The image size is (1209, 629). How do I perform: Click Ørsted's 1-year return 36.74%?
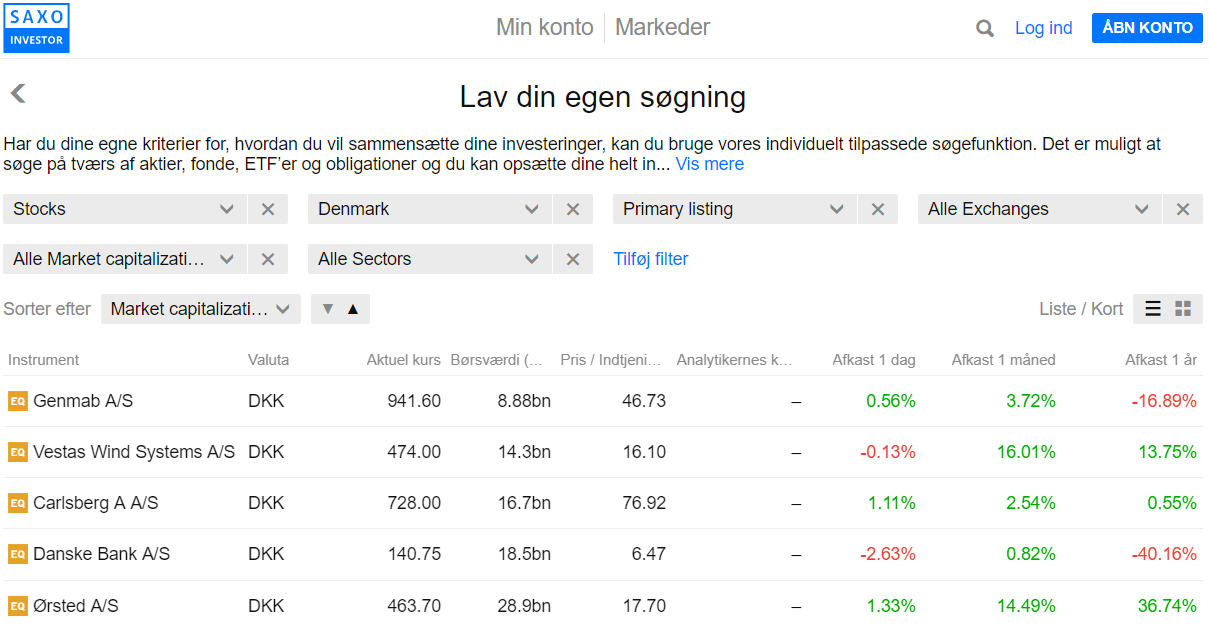[1167, 606]
